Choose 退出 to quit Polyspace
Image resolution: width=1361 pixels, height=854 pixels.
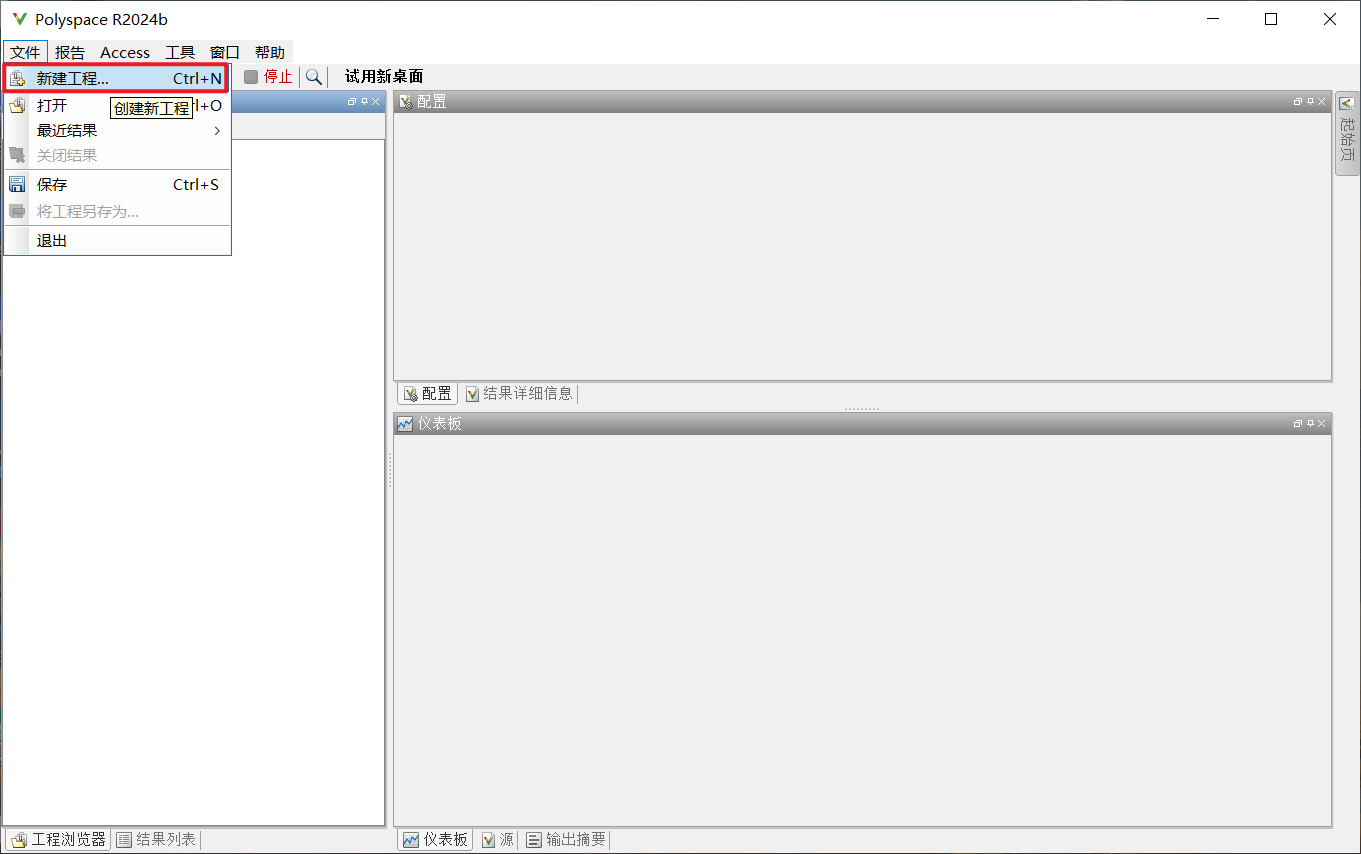[117, 240]
